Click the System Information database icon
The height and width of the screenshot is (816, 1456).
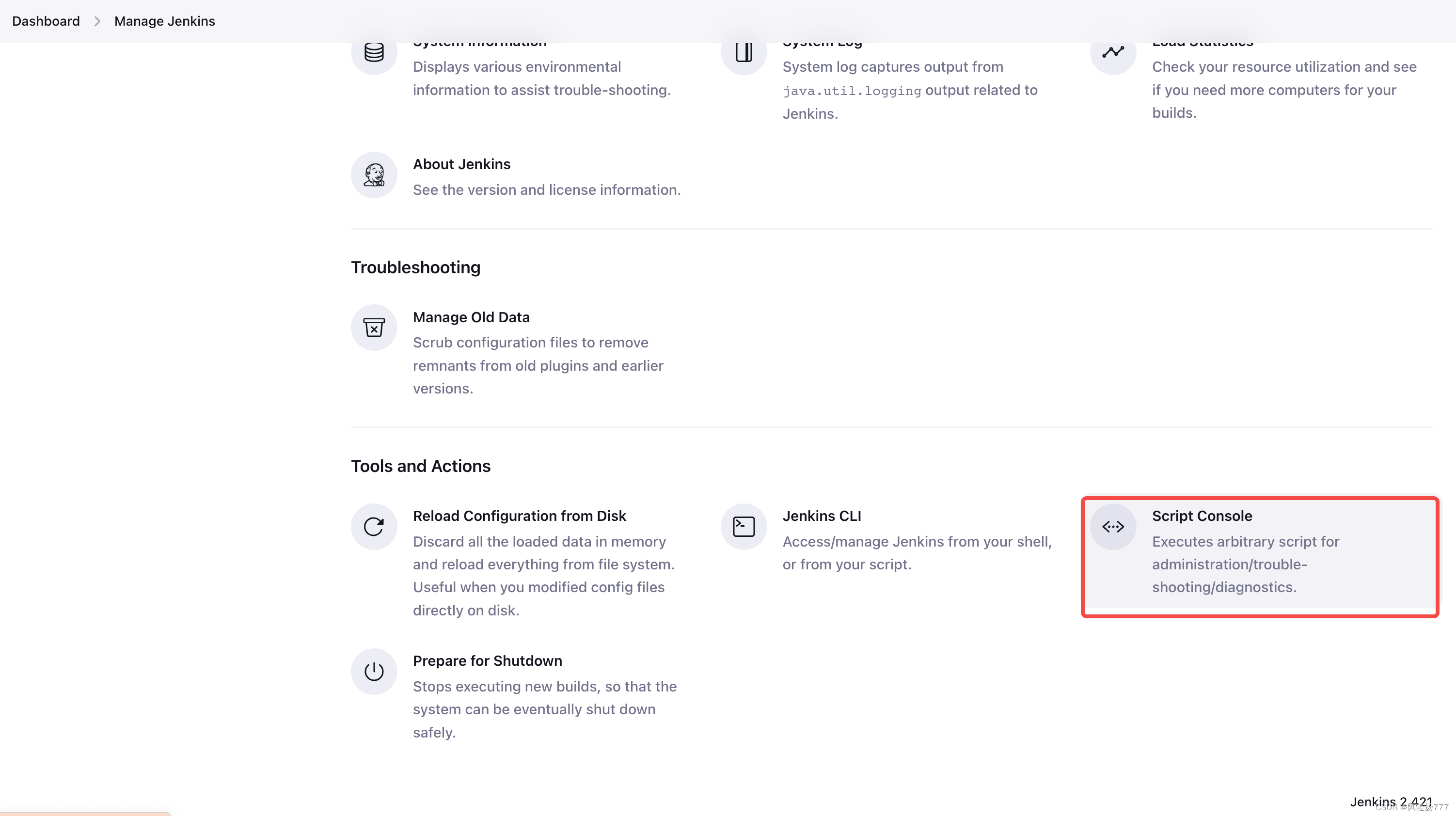pos(374,52)
